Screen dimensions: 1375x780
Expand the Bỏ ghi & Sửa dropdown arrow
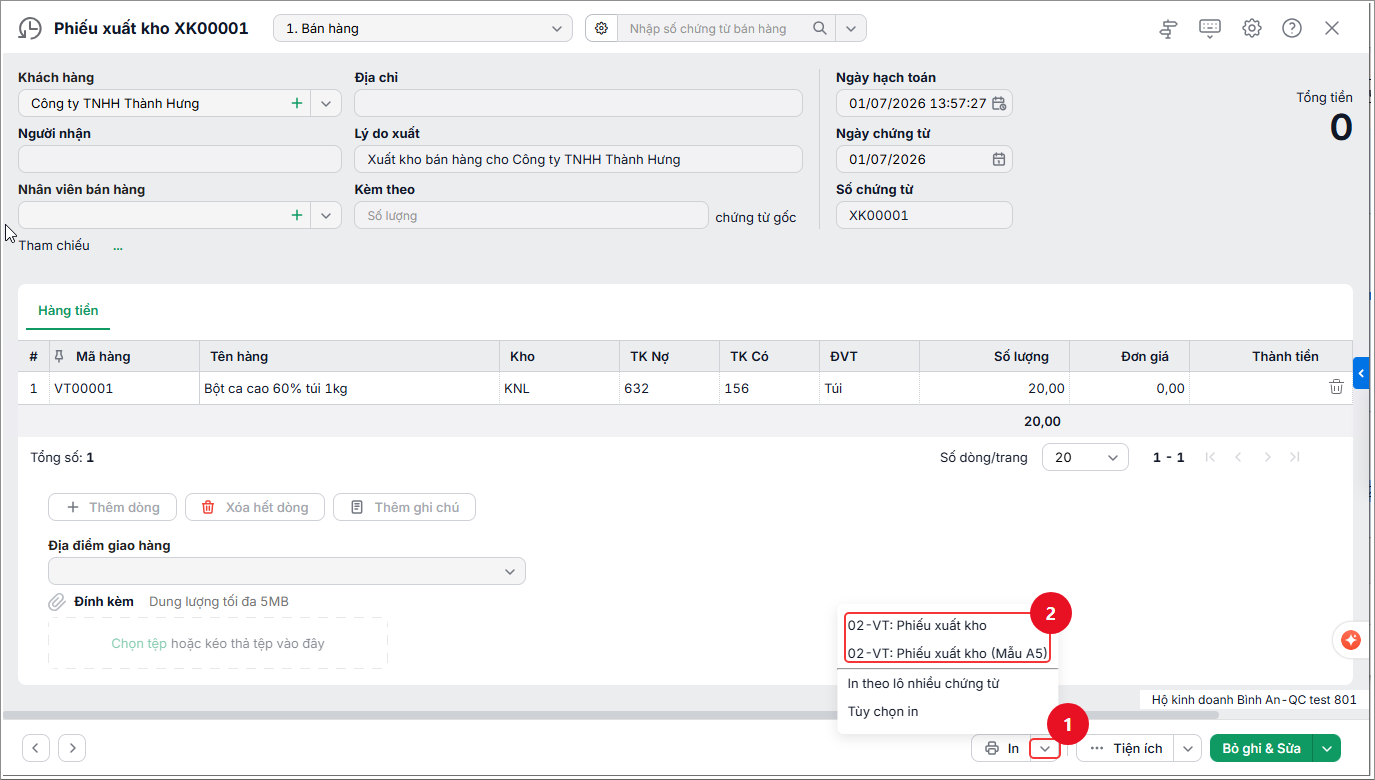coord(1328,748)
